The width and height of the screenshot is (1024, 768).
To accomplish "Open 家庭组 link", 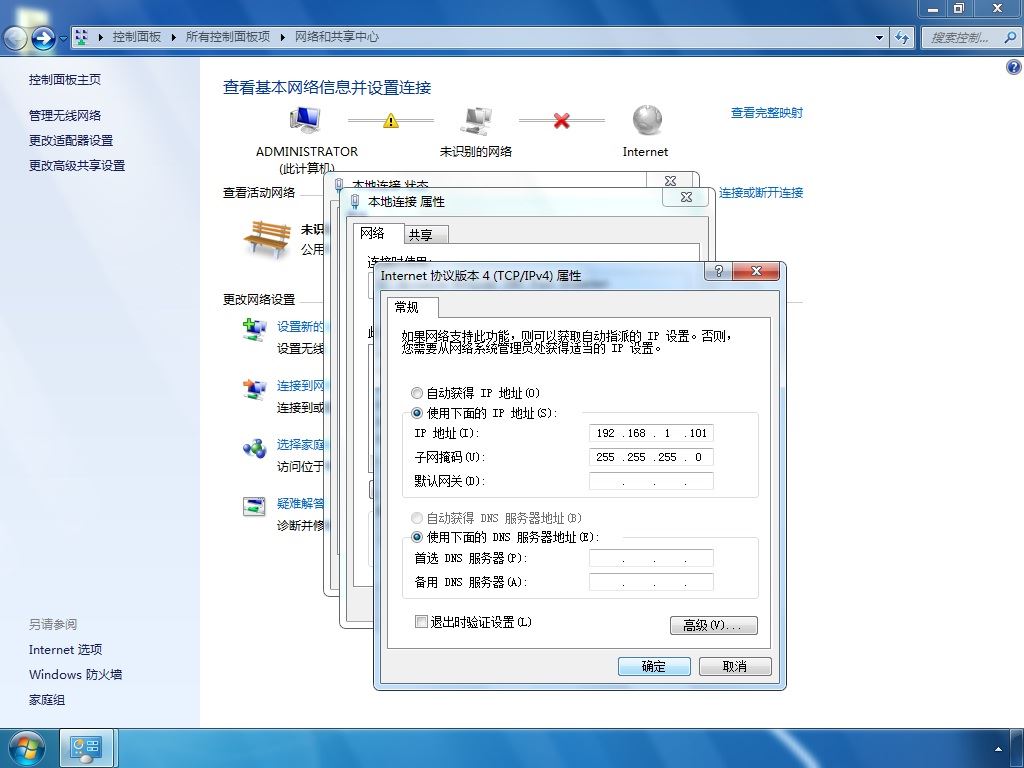I will (x=46, y=700).
